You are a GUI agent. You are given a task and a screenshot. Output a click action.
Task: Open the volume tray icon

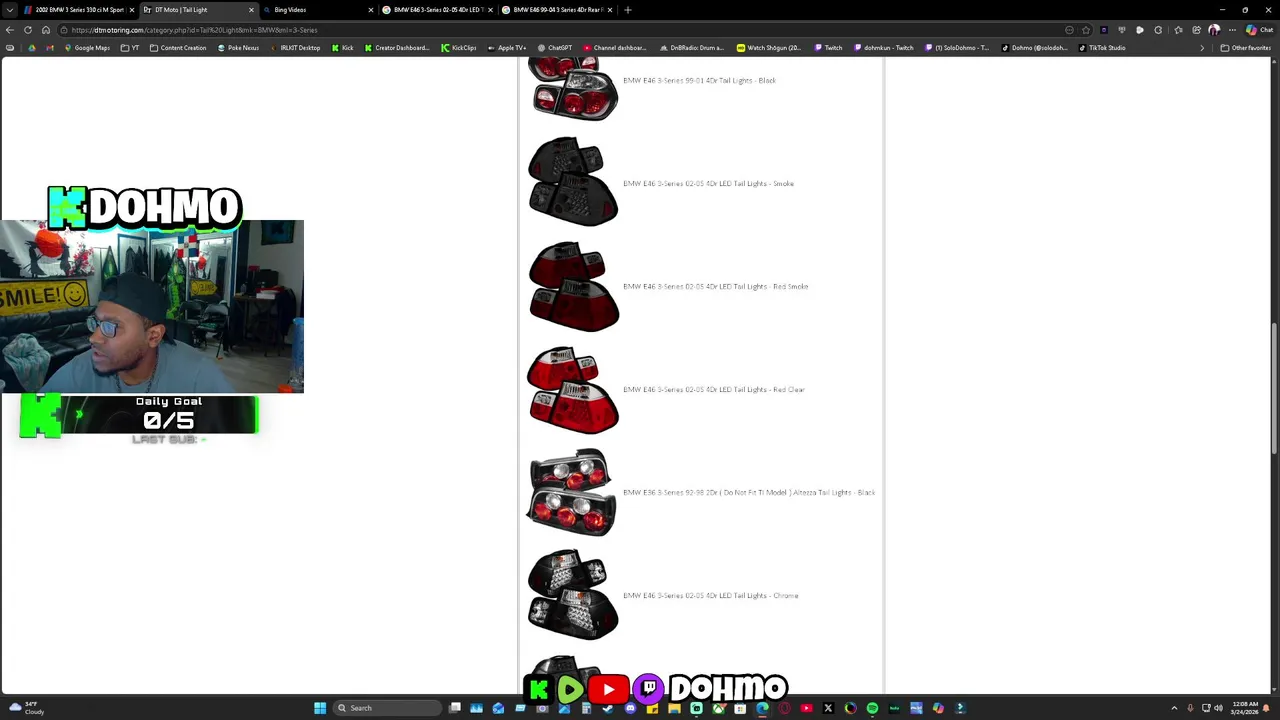[x=1218, y=708]
